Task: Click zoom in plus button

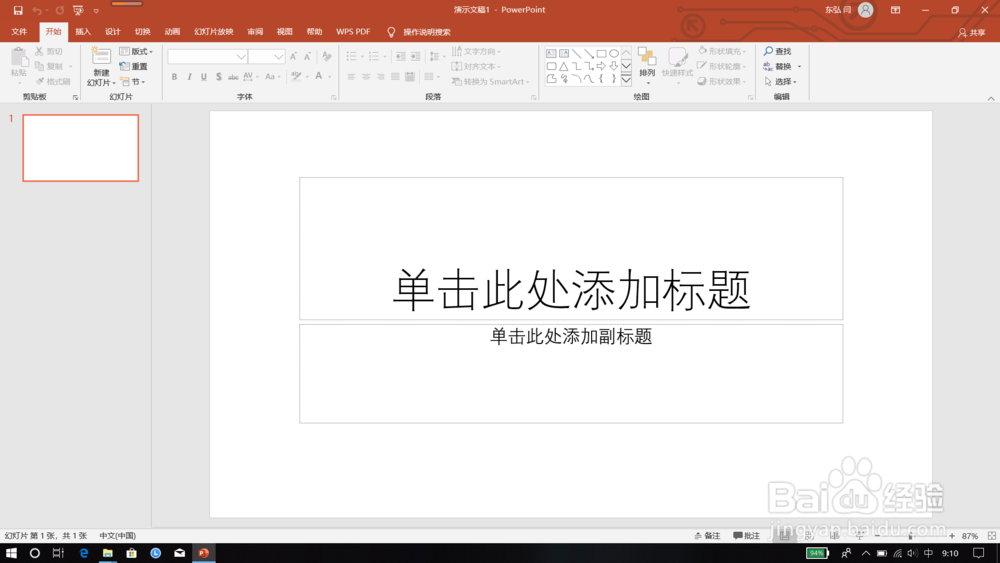Action: tap(952, 536)
